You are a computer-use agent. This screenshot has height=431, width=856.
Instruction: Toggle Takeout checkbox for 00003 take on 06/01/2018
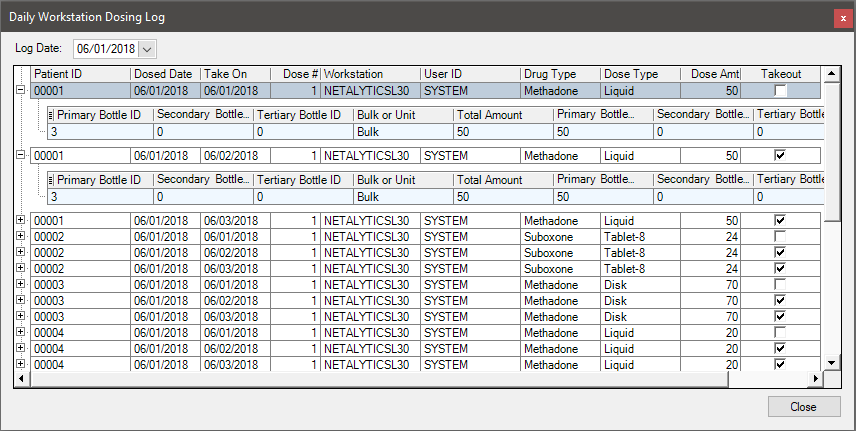tap(781, 284)
